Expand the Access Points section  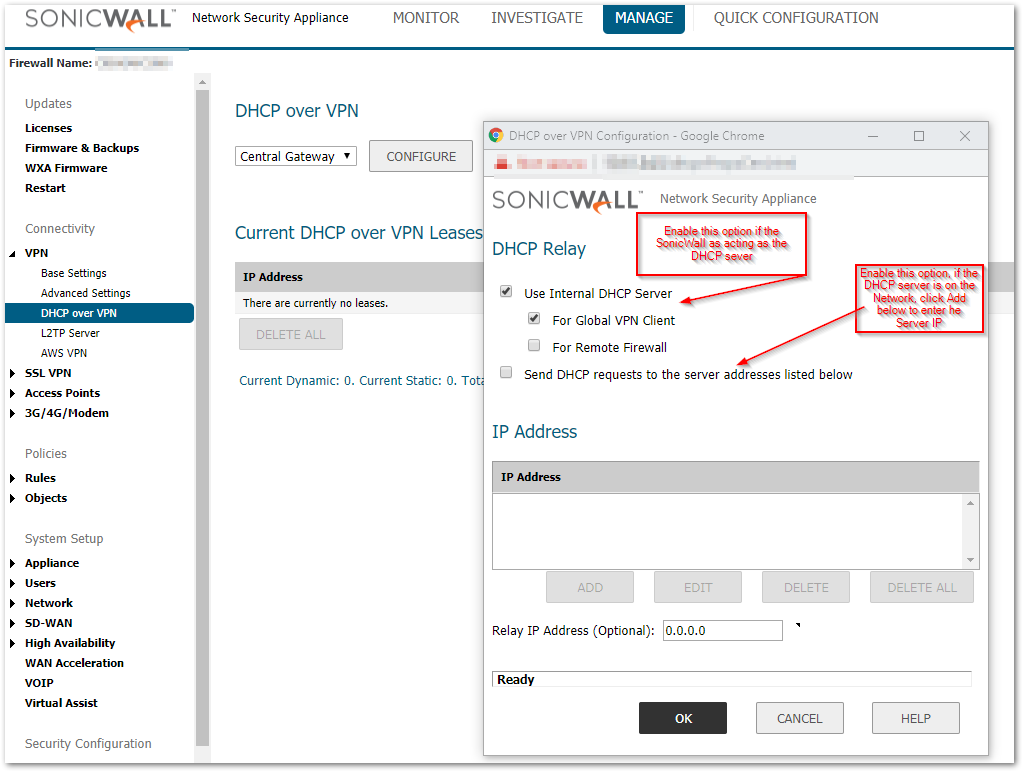pyautogui.click(x=13, y=393)
